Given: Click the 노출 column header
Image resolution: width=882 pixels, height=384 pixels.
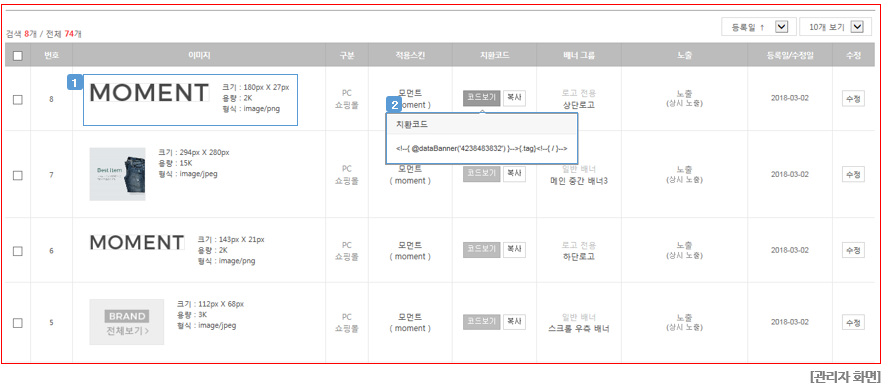Looking at the screenshot, I should tap(685, 56).
